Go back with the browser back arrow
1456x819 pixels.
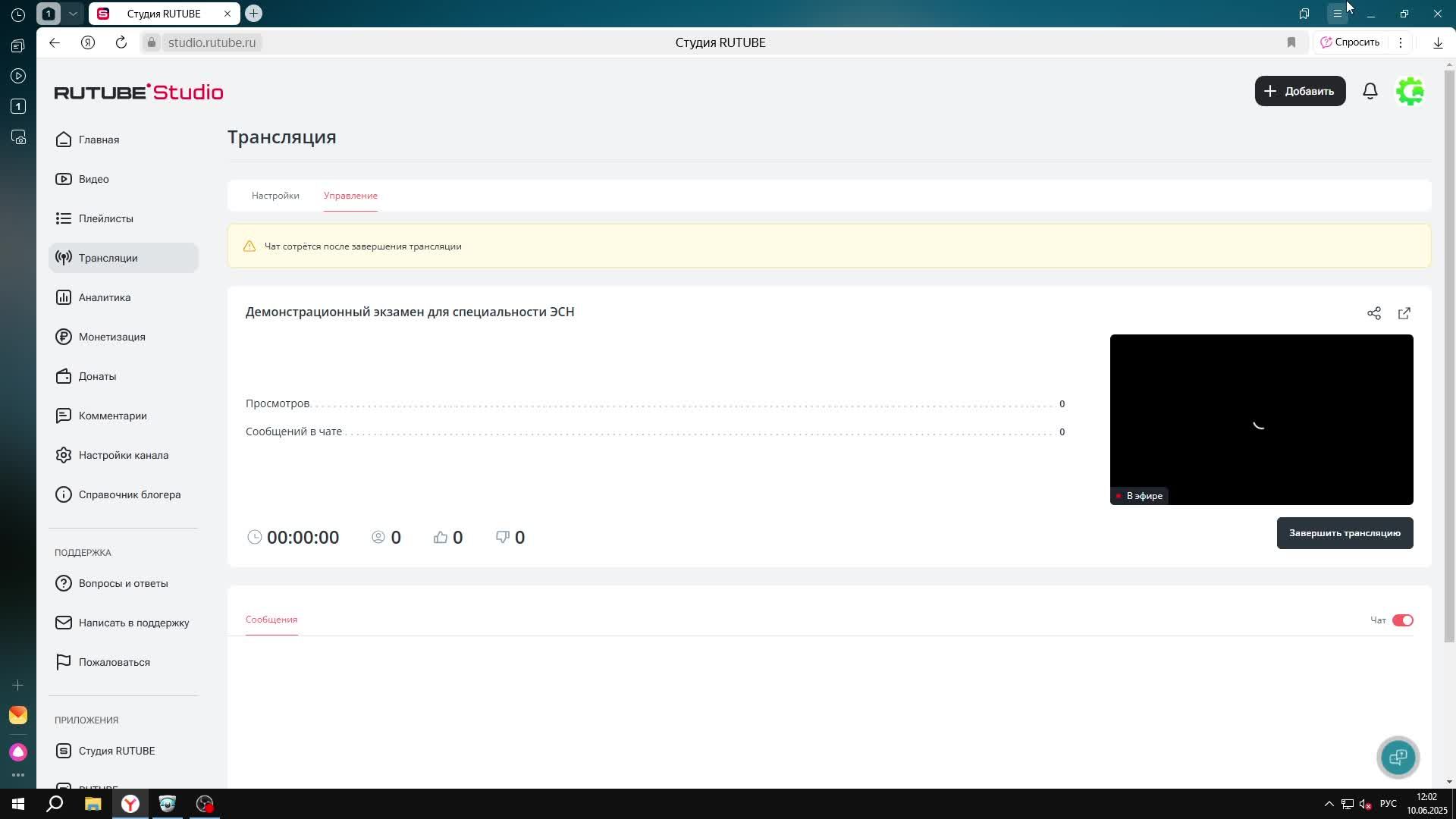point(55,42)
